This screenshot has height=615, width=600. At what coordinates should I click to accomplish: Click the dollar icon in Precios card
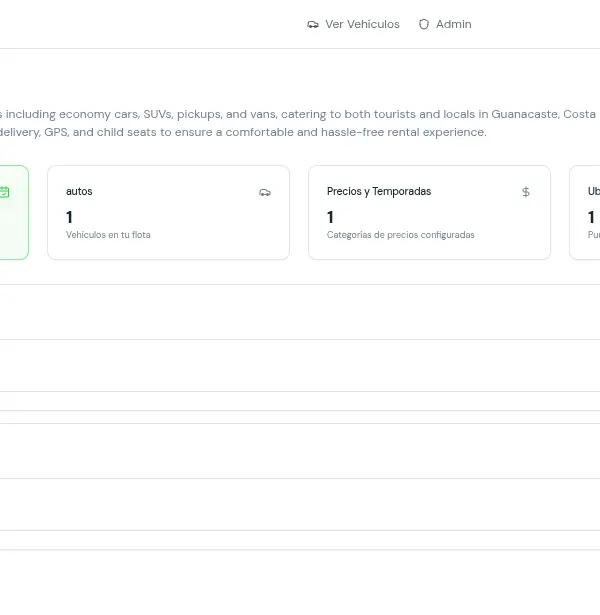pyautogui.click(x=526, y=192)
